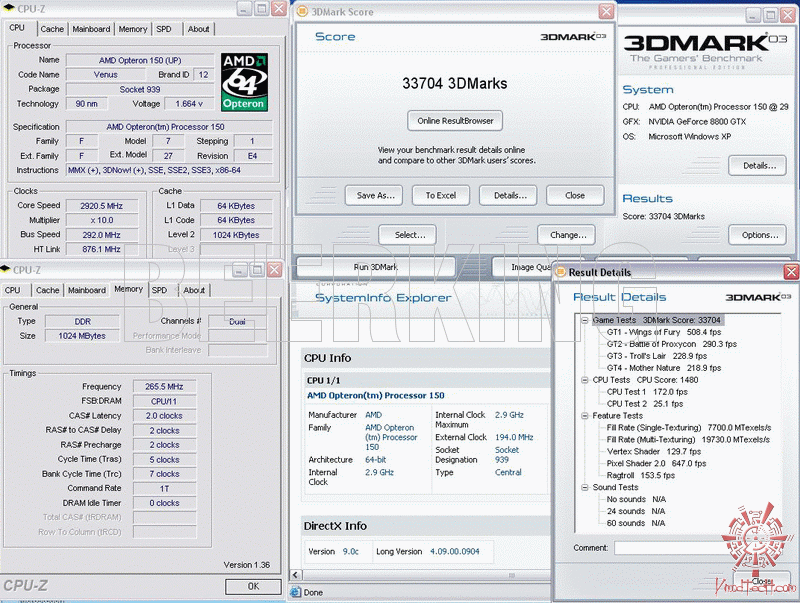The height and width of the screenshot is (603, 800).
Task: Switch to CPU tab in lower CPU-Z
Action: pos(13,290)
